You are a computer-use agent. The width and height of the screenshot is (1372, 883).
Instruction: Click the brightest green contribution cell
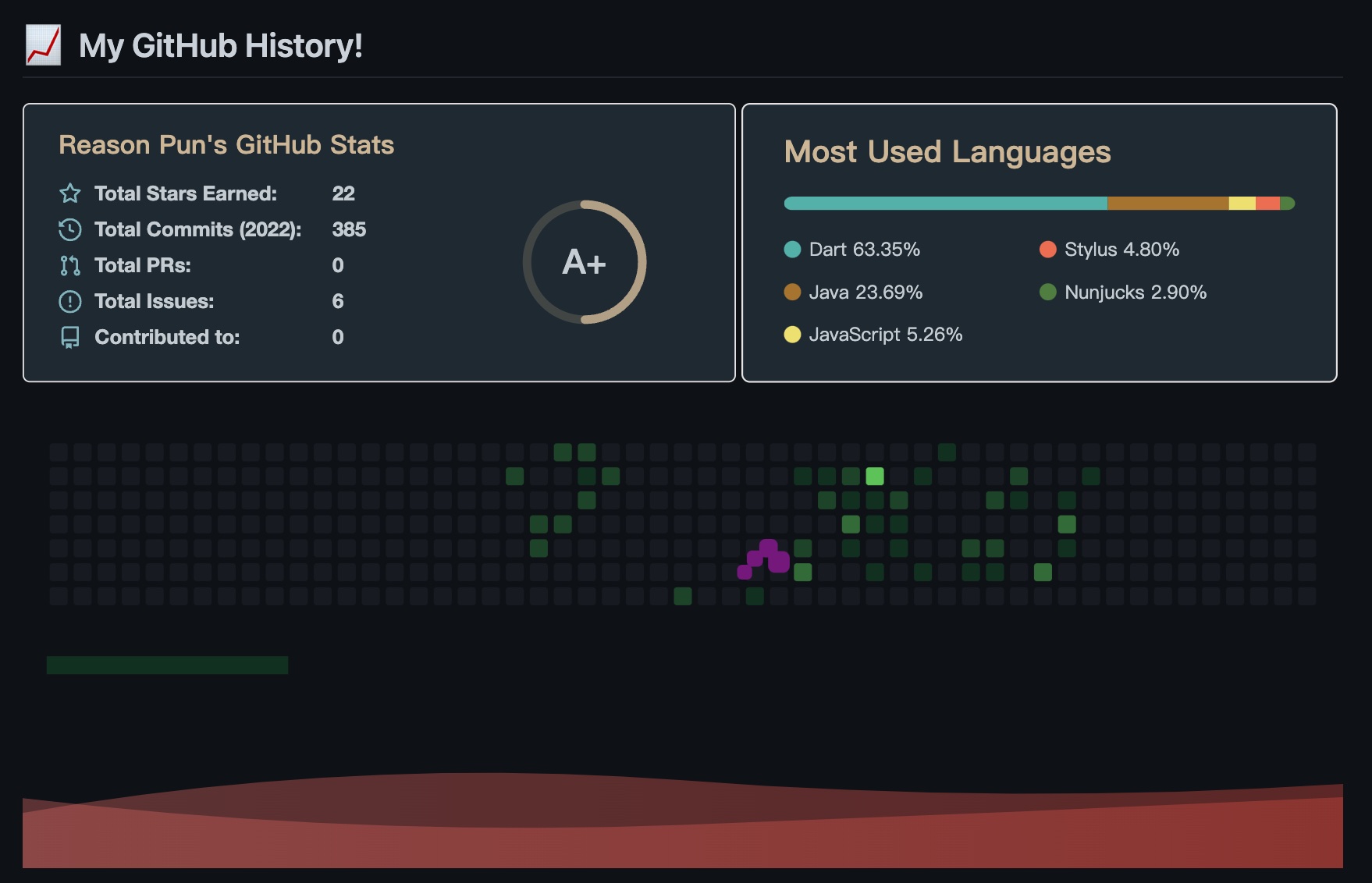pos(875,476)
